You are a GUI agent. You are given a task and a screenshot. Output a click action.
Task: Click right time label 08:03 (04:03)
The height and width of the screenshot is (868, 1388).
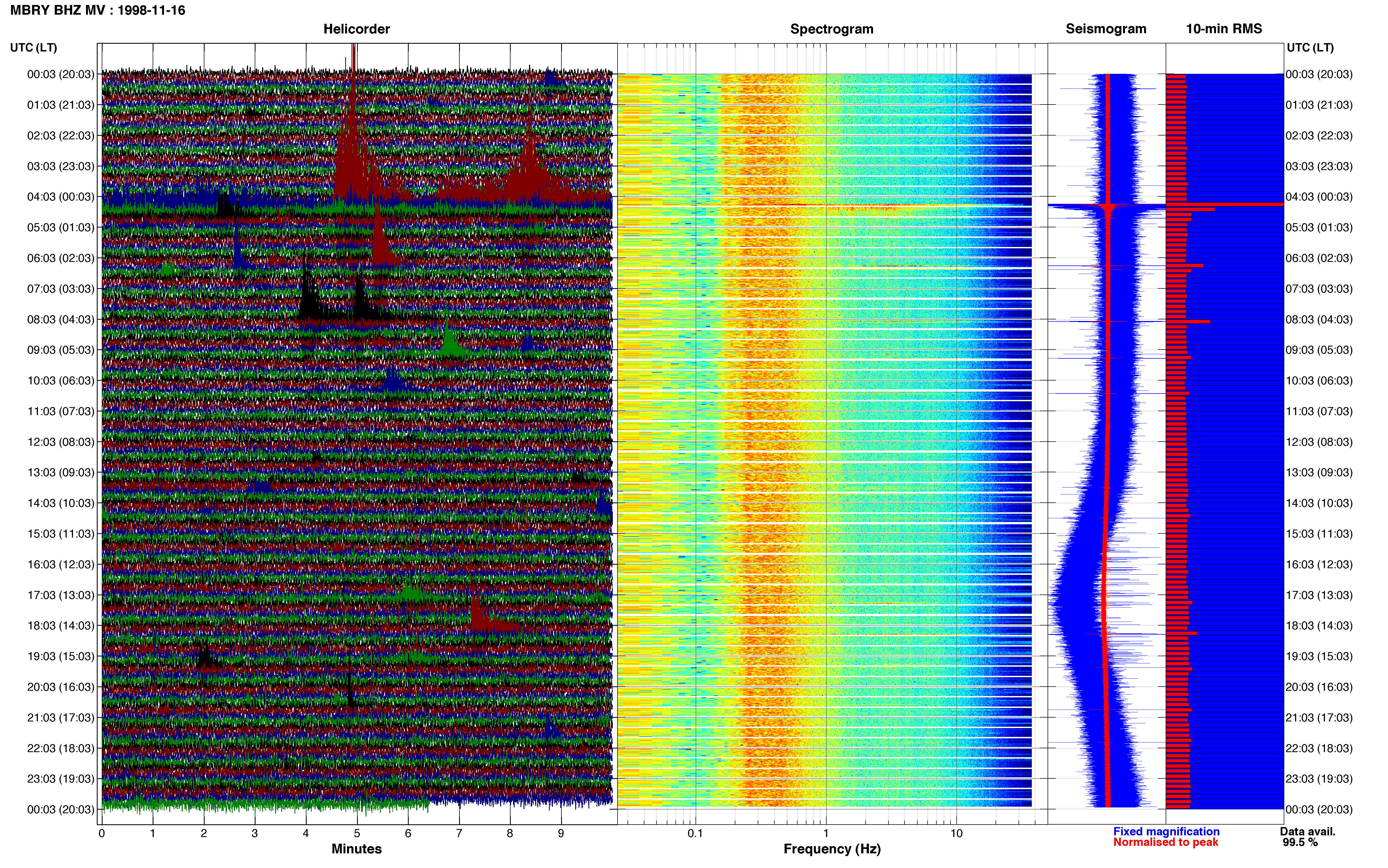tap(1319, 319)
